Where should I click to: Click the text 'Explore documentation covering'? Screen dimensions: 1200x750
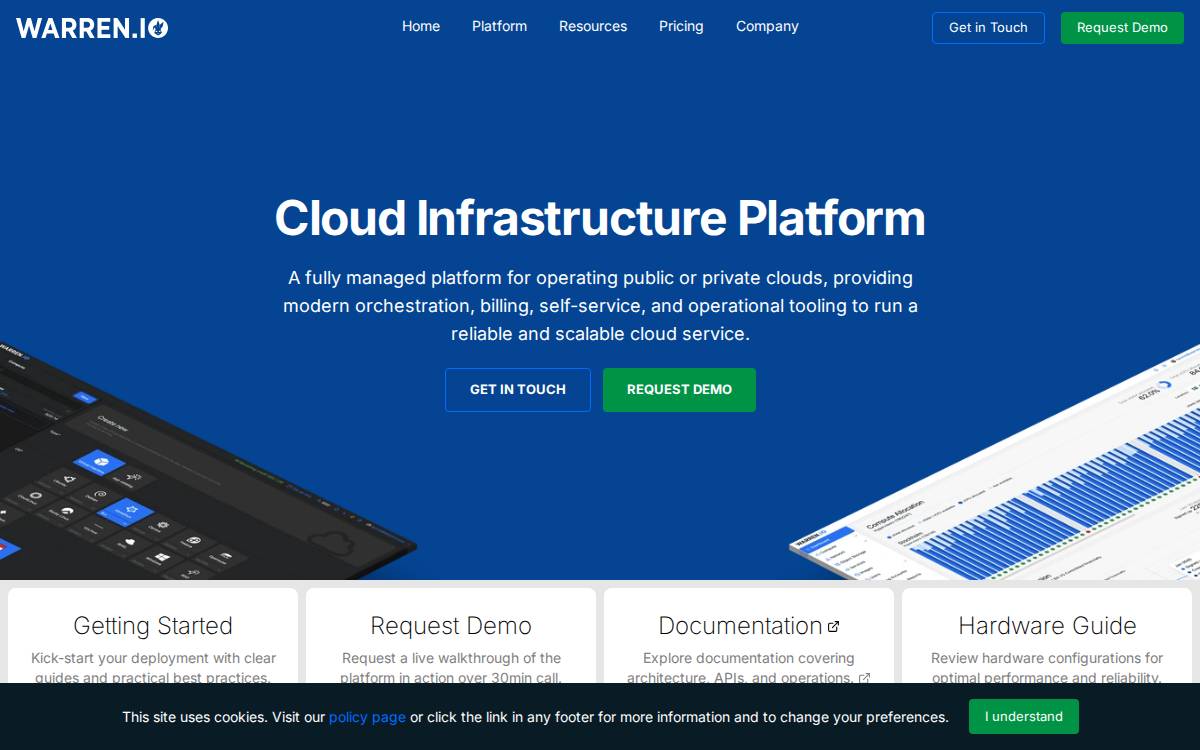click(x=748, y=658)
